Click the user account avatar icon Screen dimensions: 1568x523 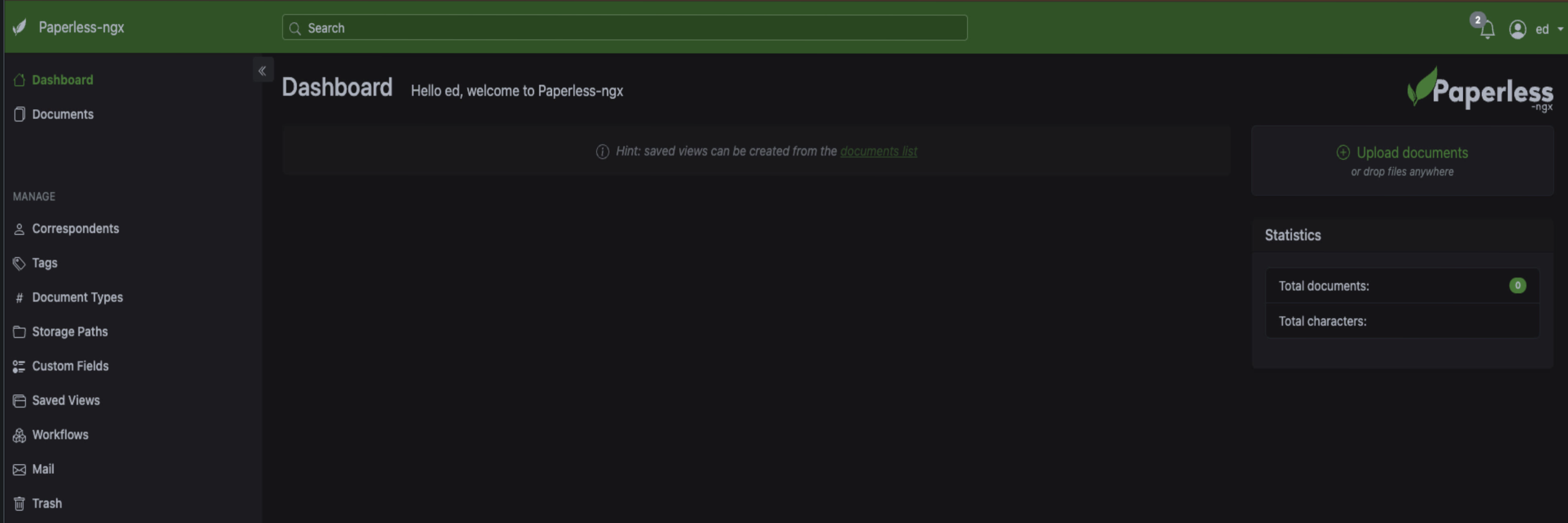point(1517,29)
